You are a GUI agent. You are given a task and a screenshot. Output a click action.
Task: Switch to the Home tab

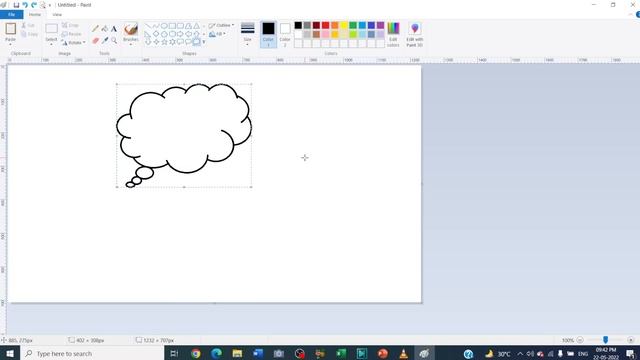pyautogui.click(x=35, y=15)
